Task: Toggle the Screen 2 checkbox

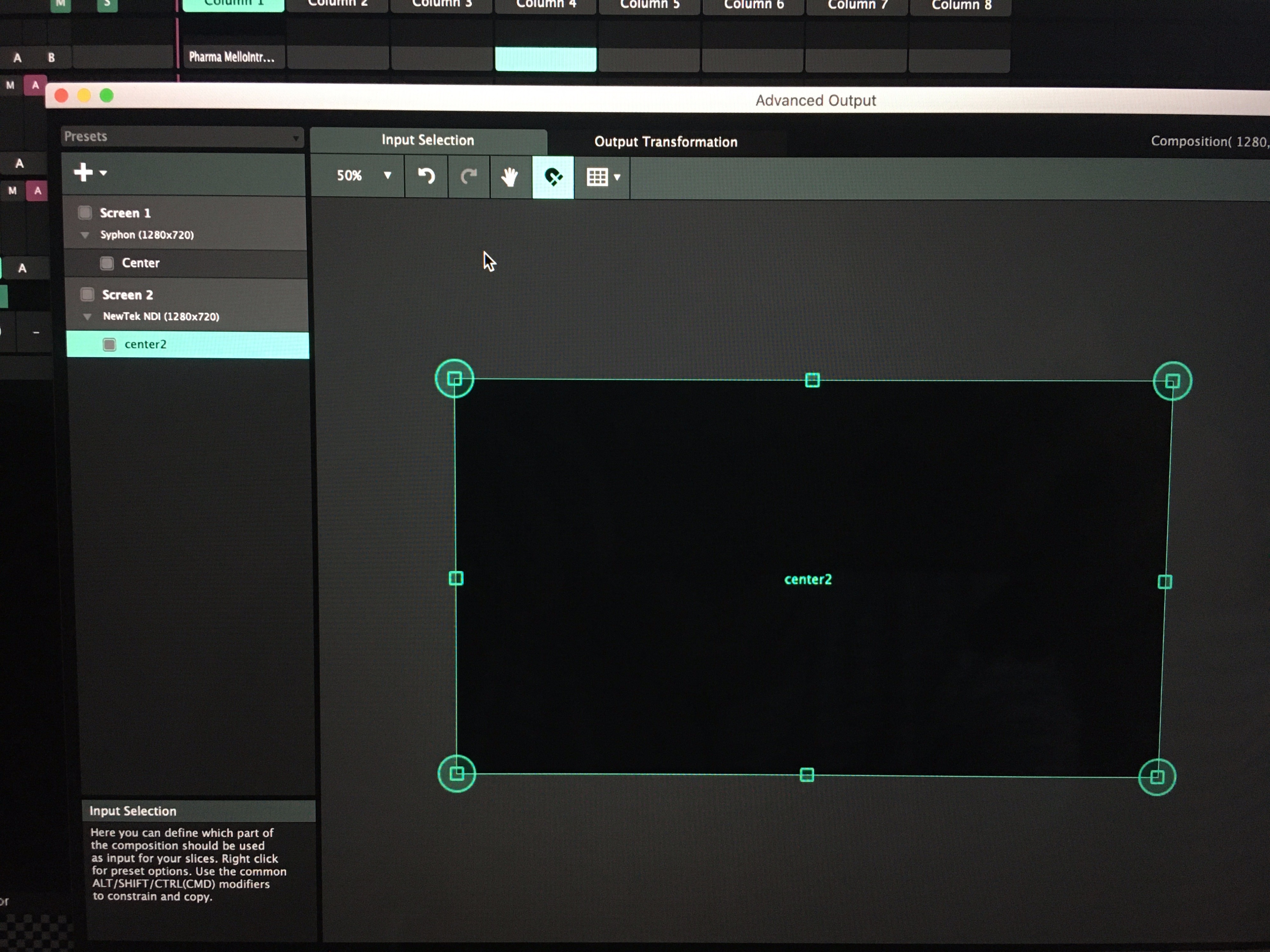Action: pyautogui.click(x=87, y=295)
